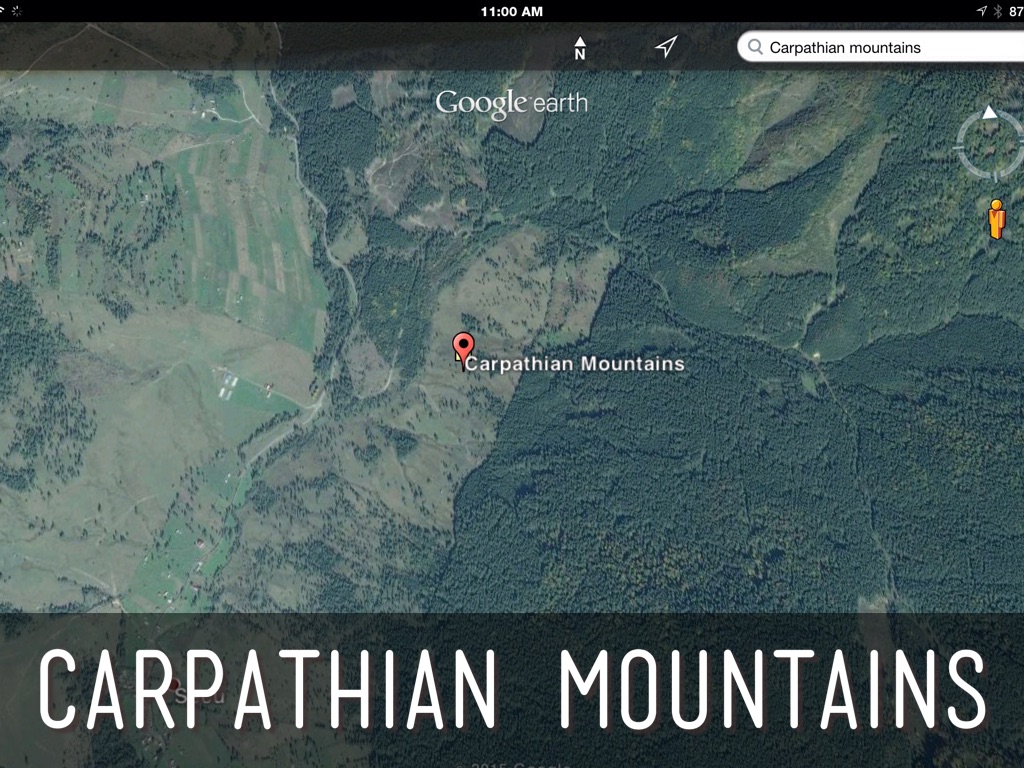Tap the Google earth logo
Screen dimensions: 1024x768
pos(511,103)
